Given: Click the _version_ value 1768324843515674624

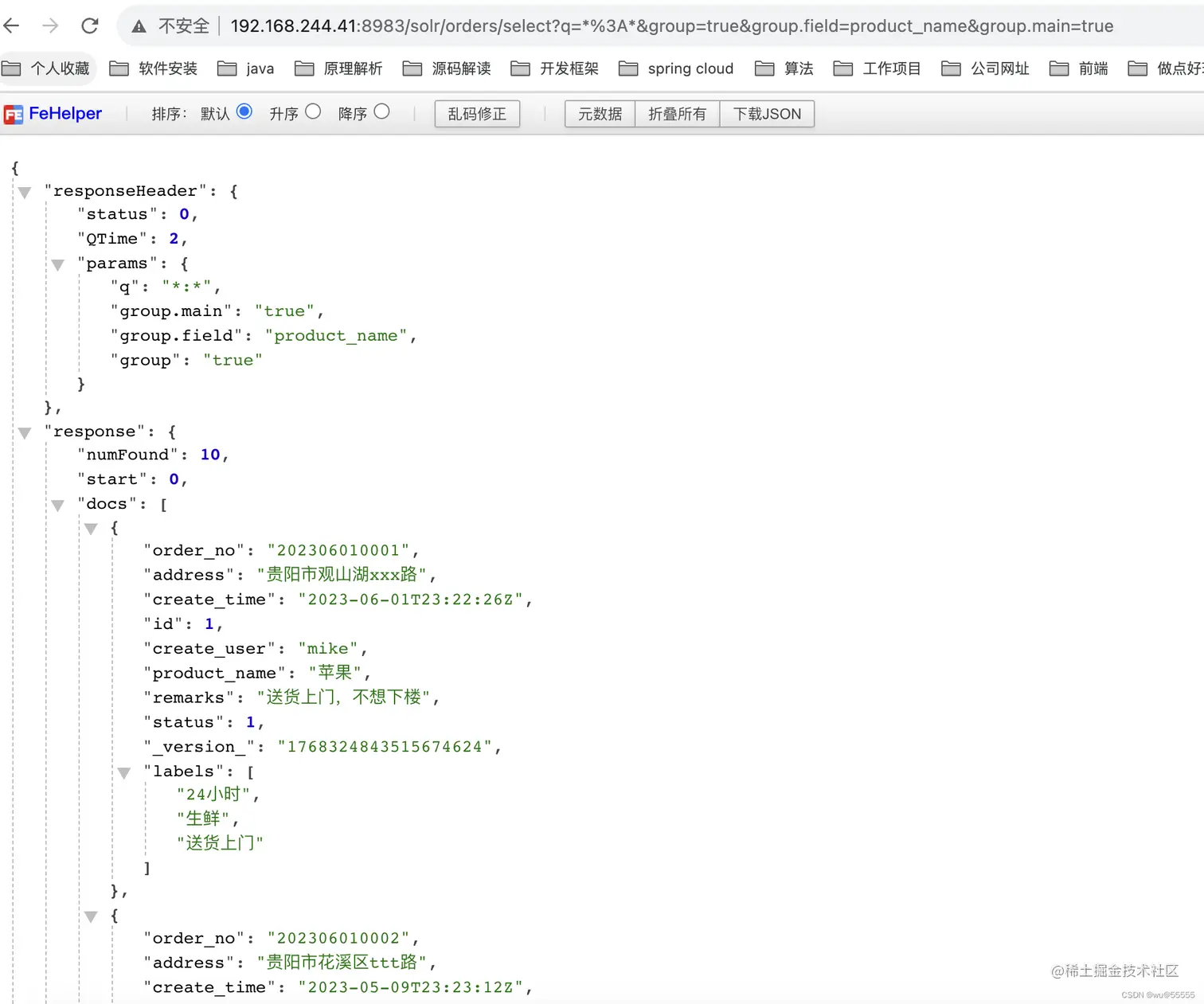Looking at the screenshot, I should pyautogui.click(x=385, y=747).
